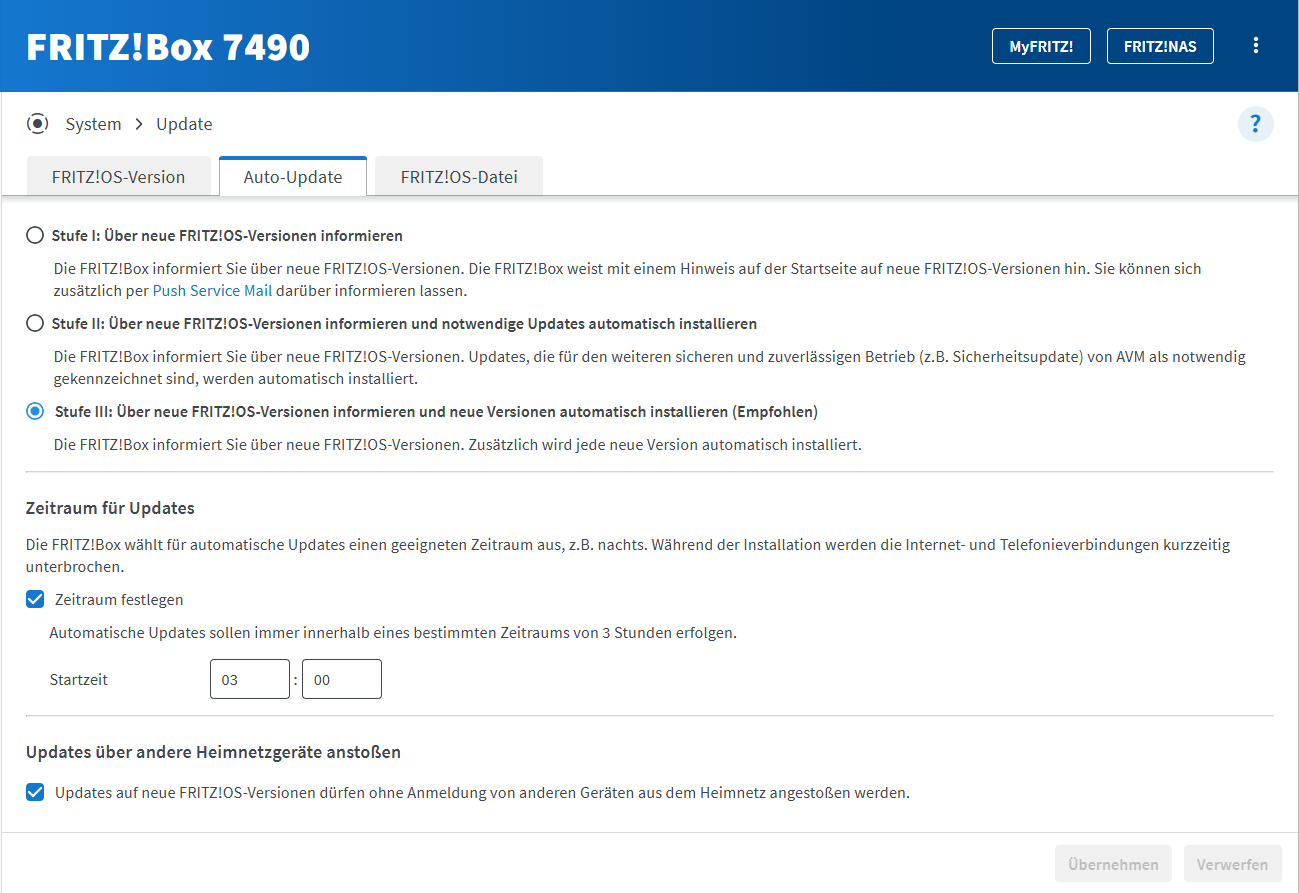Image resolution: width=1299 pixels, height=893 pixels.
Task: Click Update breadcrumb entry
Action: coord(184,124)
